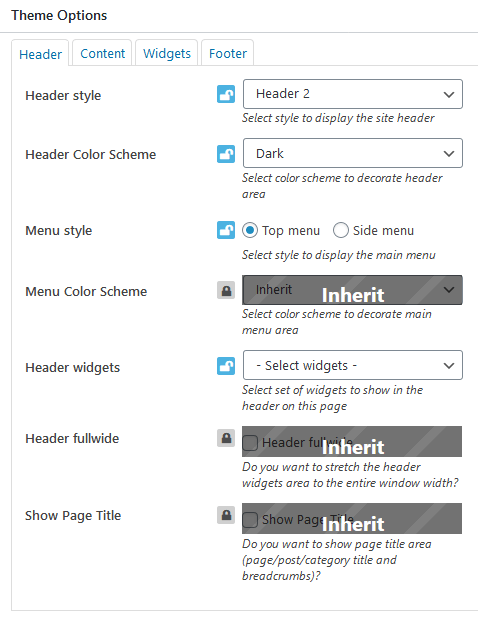Enable the Show Page Title checkbox

[250, 520]
